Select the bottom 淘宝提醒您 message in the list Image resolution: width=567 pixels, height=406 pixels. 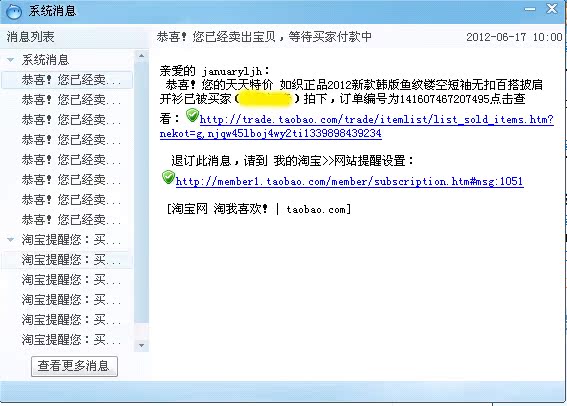point(67,339)
